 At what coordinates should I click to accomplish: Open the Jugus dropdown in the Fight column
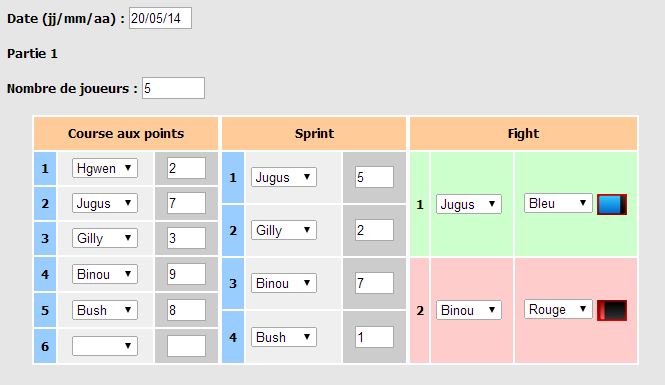pyautogui.click(x=469, y=204)
